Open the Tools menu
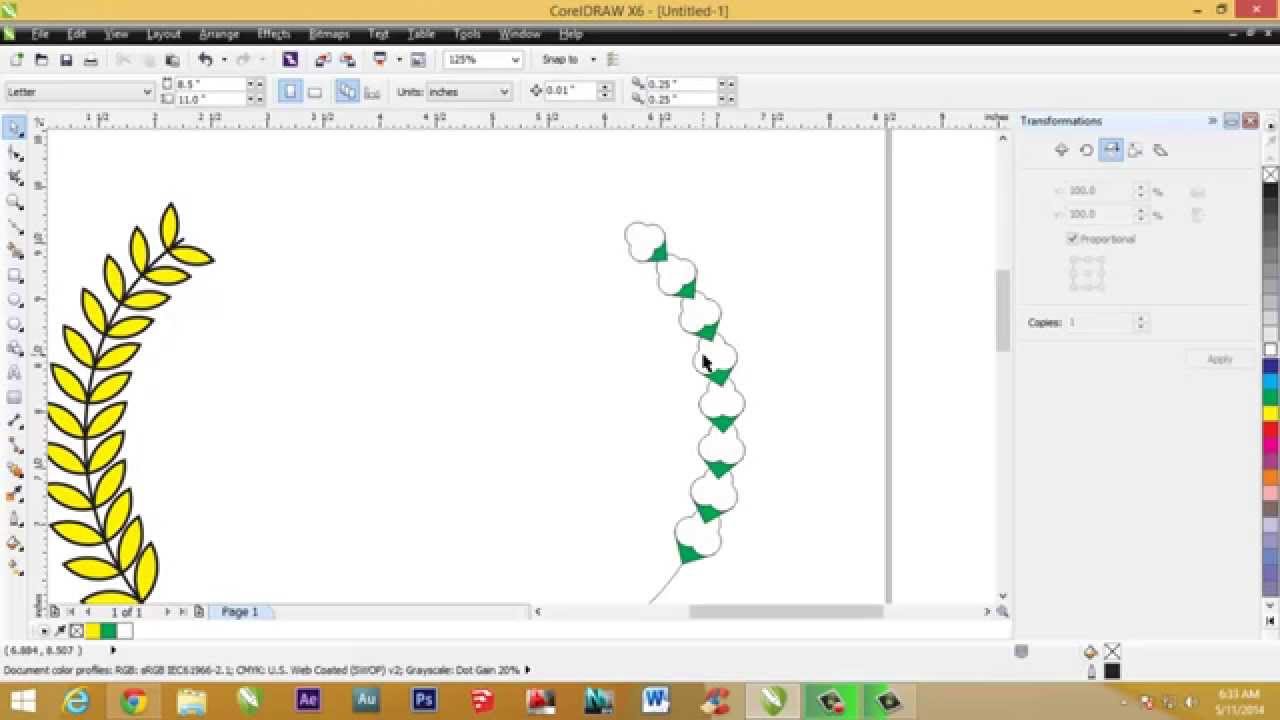The image size is (1280, 720). (467, 34)
